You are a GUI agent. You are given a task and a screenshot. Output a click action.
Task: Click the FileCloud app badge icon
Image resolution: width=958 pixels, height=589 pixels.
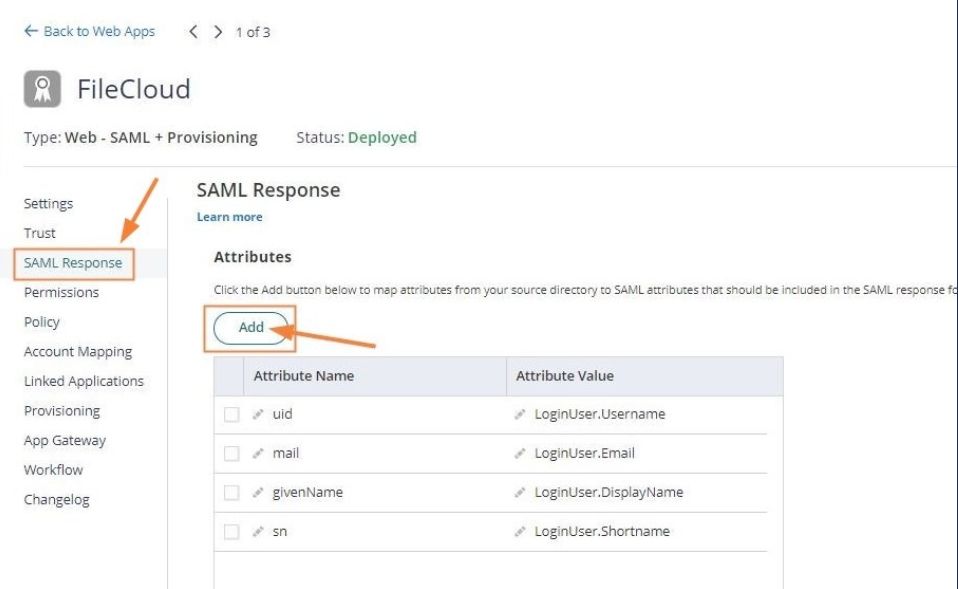(x=43, y=89)
